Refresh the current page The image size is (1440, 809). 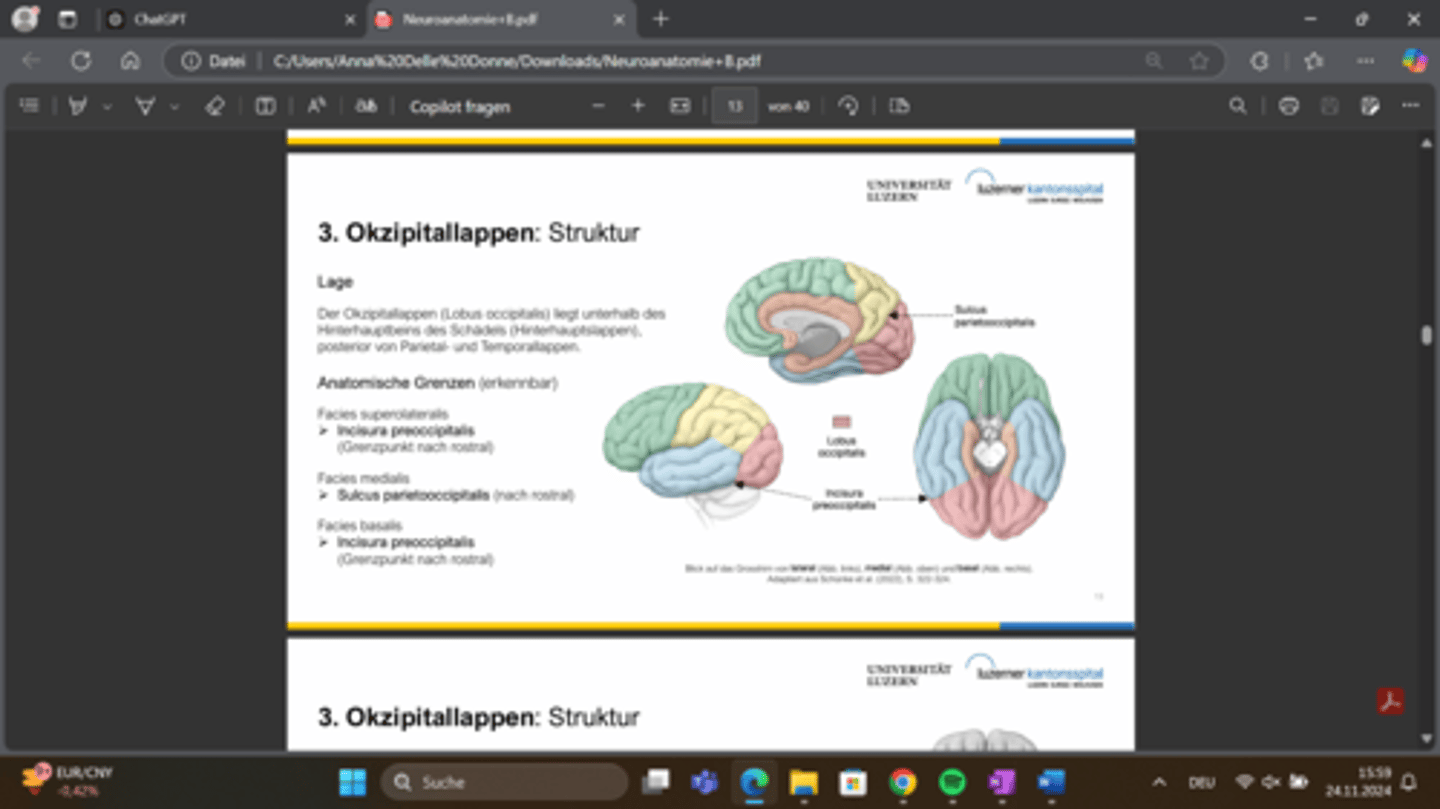tap(81, 61)
